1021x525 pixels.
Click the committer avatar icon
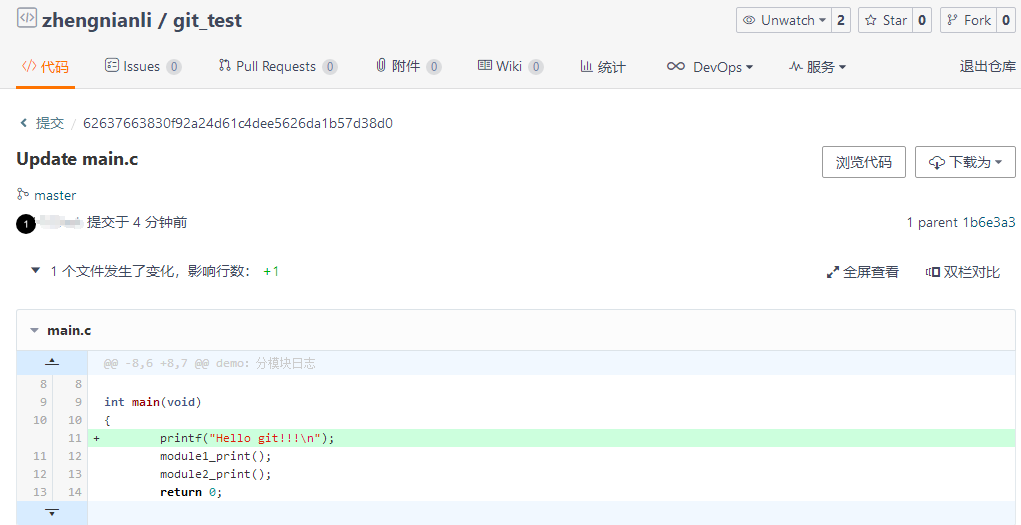[26, 224]
